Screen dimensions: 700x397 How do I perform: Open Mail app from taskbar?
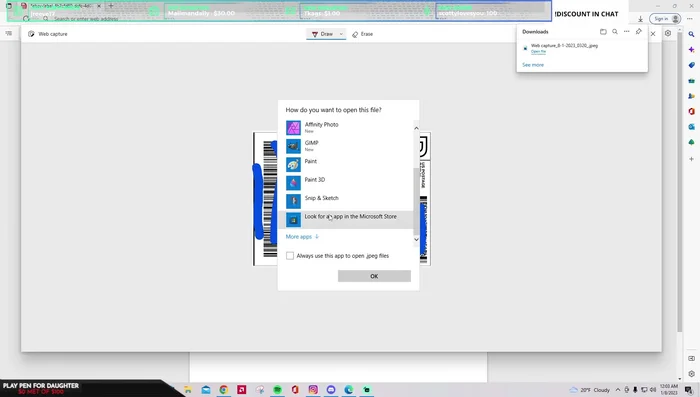click(x=206, y=390)
